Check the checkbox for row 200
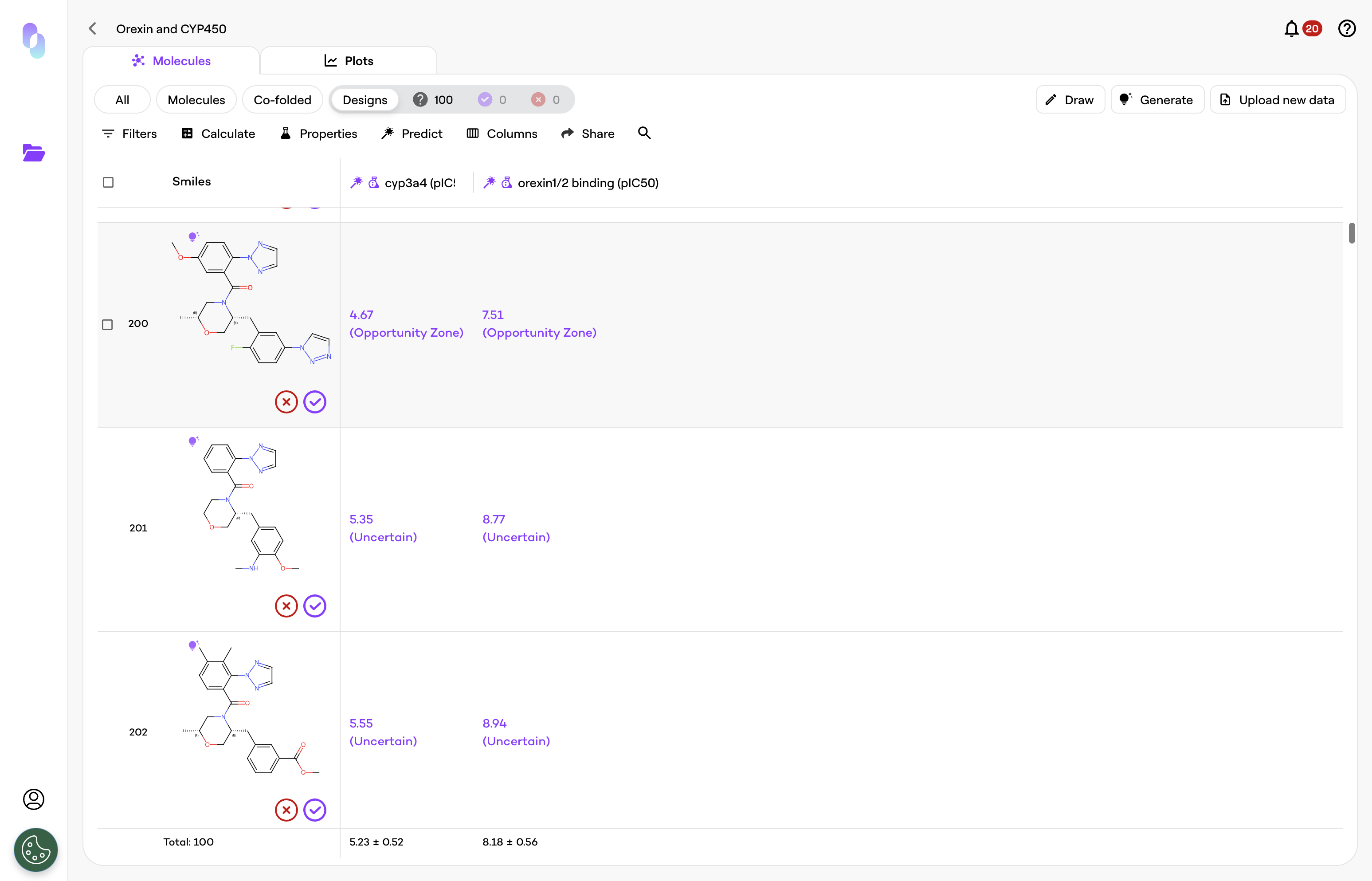This screenshot has width=1372, height=881. point(107,324)
